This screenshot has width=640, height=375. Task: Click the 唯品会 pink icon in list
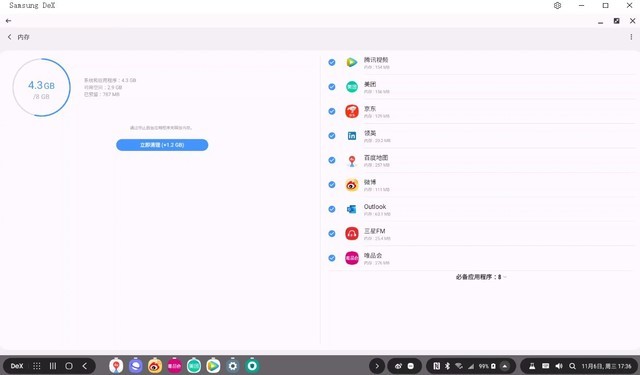coord(351,258)
